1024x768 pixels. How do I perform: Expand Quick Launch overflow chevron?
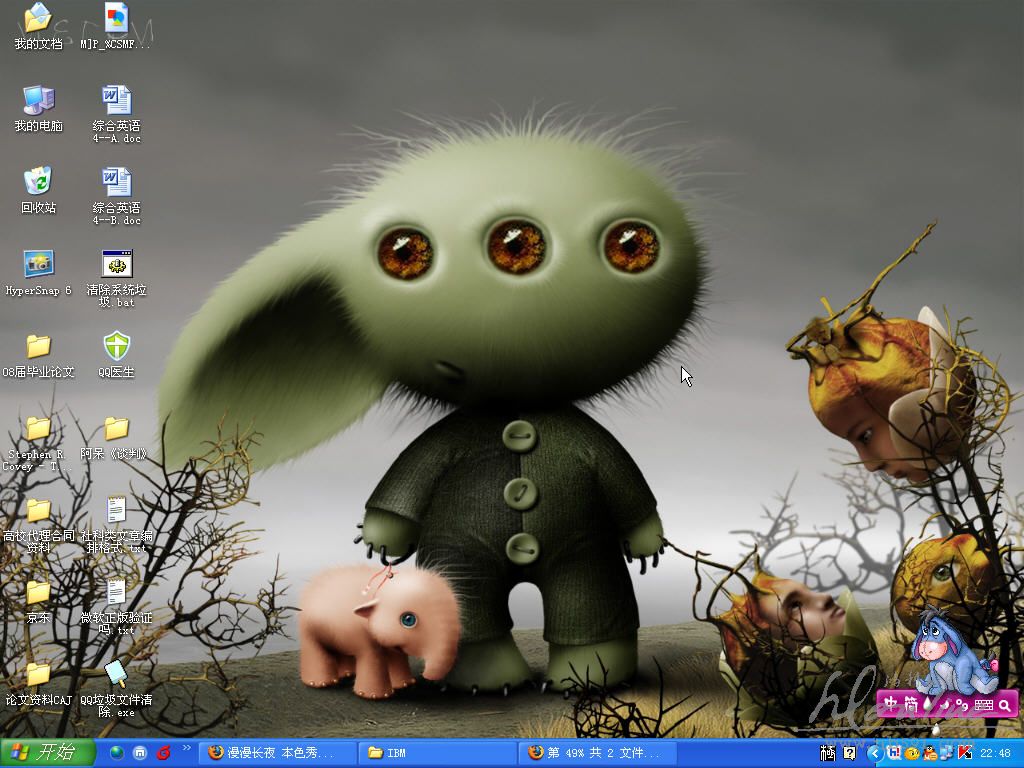(x=186, y=748)
